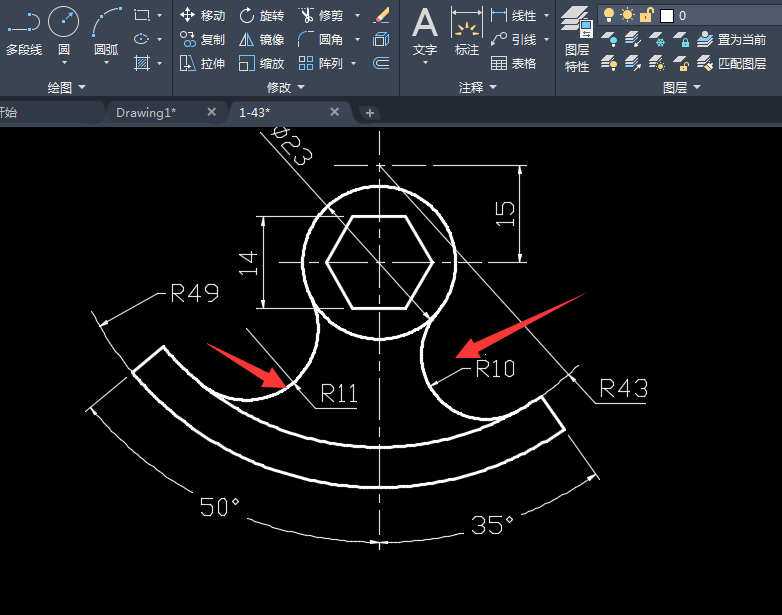This screenshot has width=782, height=615.
Task: Expand the Modify (修改) panel
Action: point(285,87)
